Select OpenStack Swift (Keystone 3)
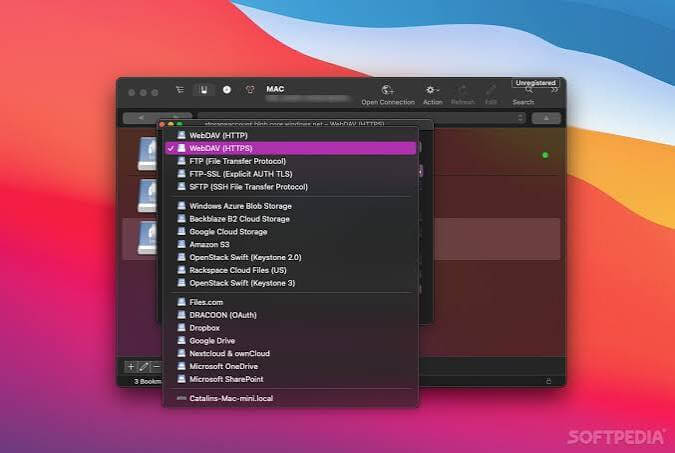675x453 pixels. coord(291,283)
